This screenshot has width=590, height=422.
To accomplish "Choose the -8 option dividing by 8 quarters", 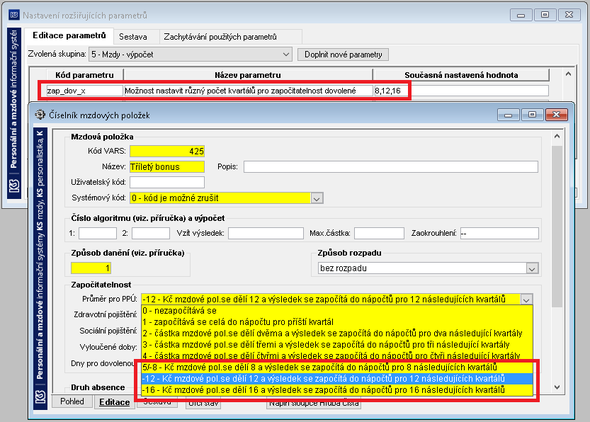I will [x=337, y=367].
